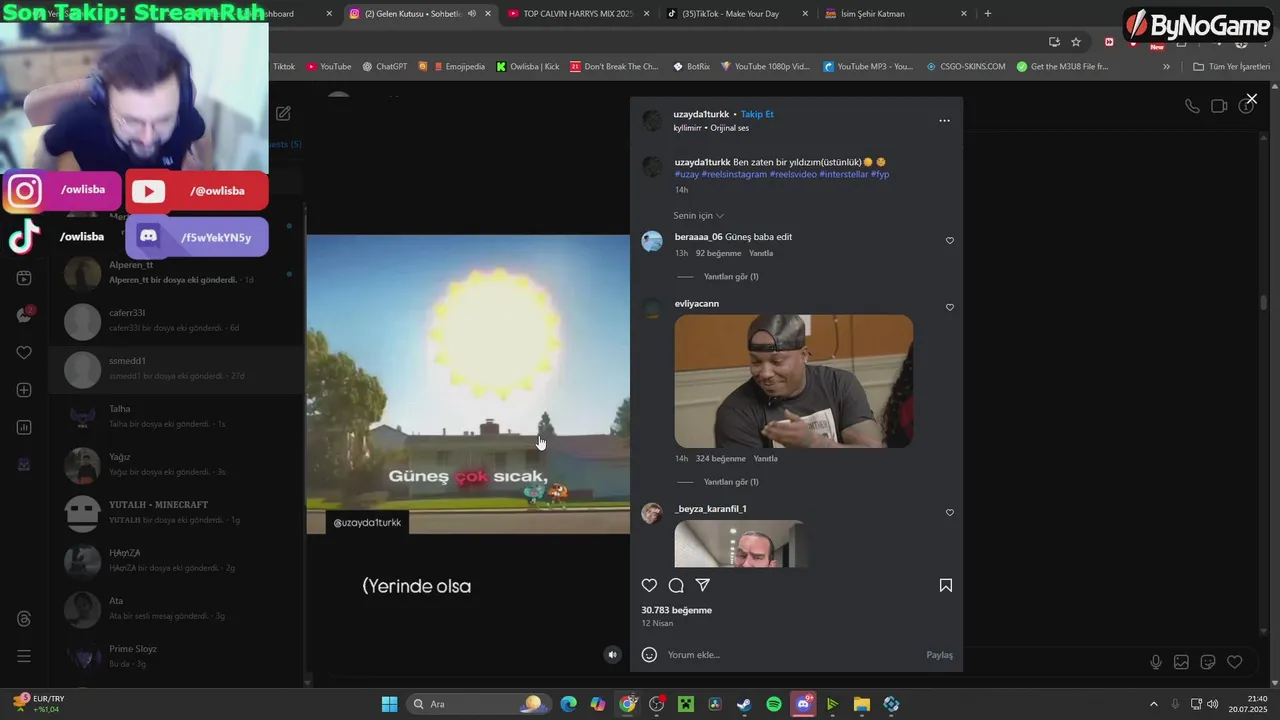1280x720 pixels.
Task: Switch to the 'Gelen Kutusu' Instagram tab
Action: (420, 14)
